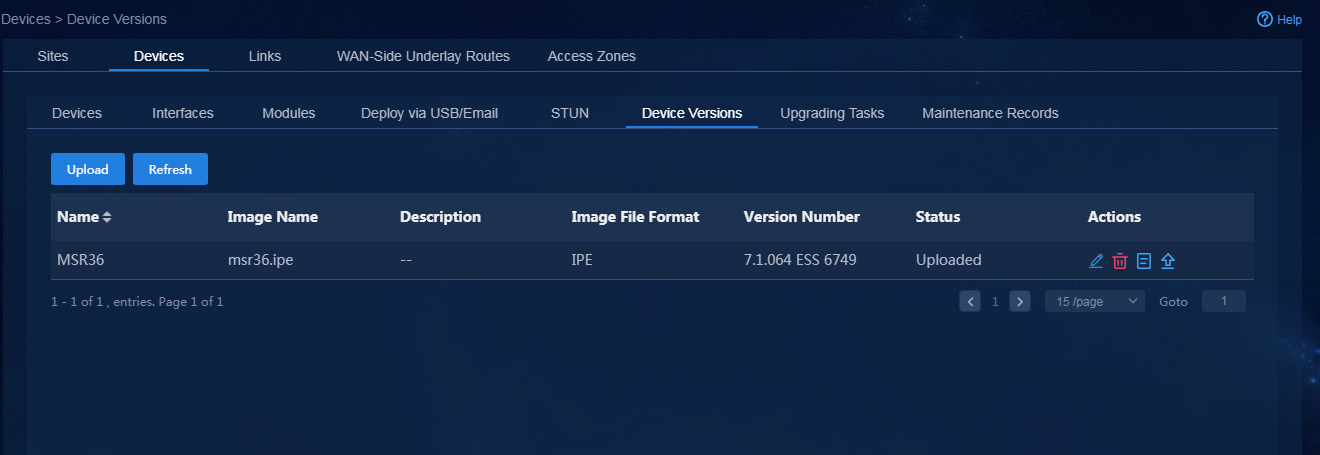Delete the MSR36 image with trash icon
Viewport: 1320px width, 455px height.
[1120, 261]
